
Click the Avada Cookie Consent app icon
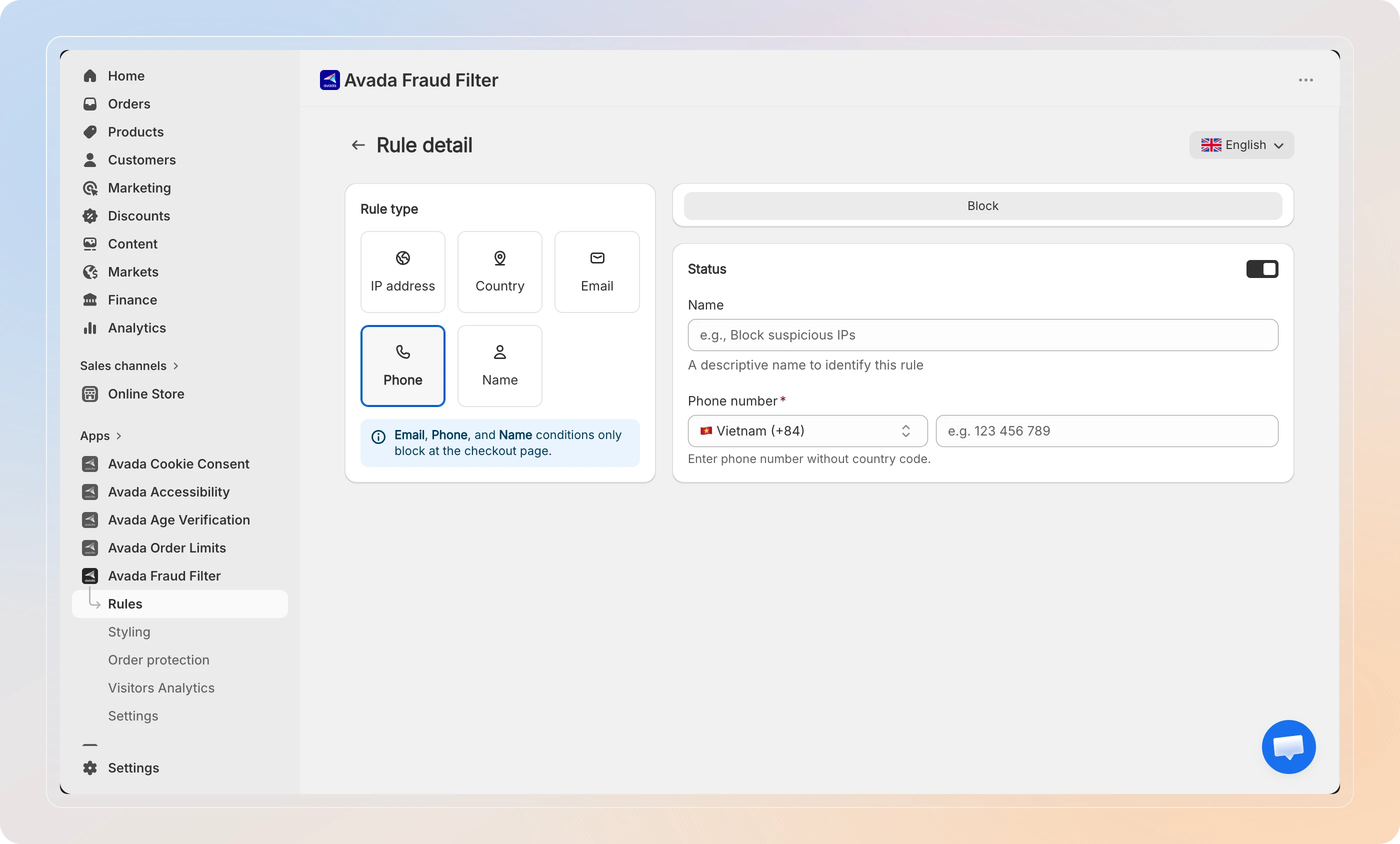click(90, 464)
